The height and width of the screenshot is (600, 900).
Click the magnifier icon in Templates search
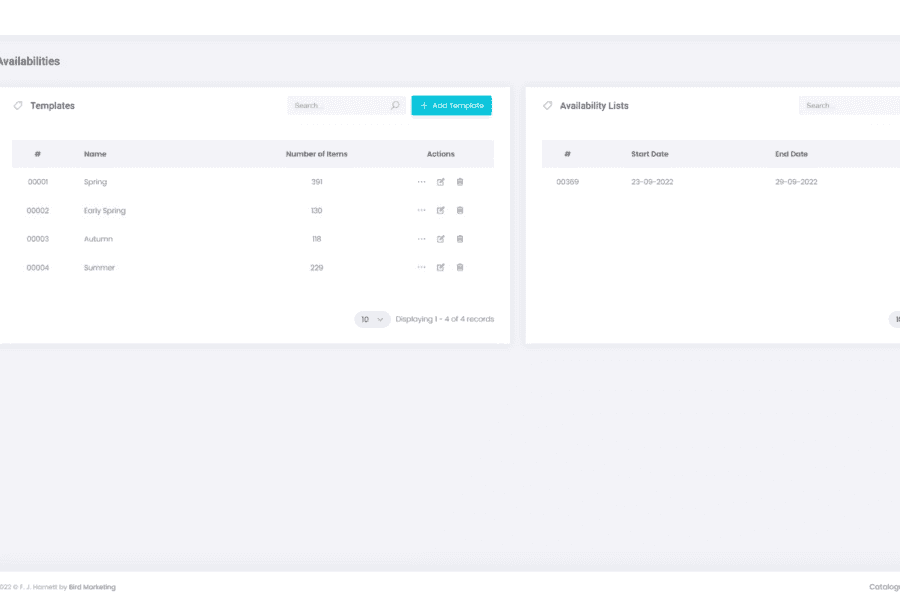[x=395, y=105]
